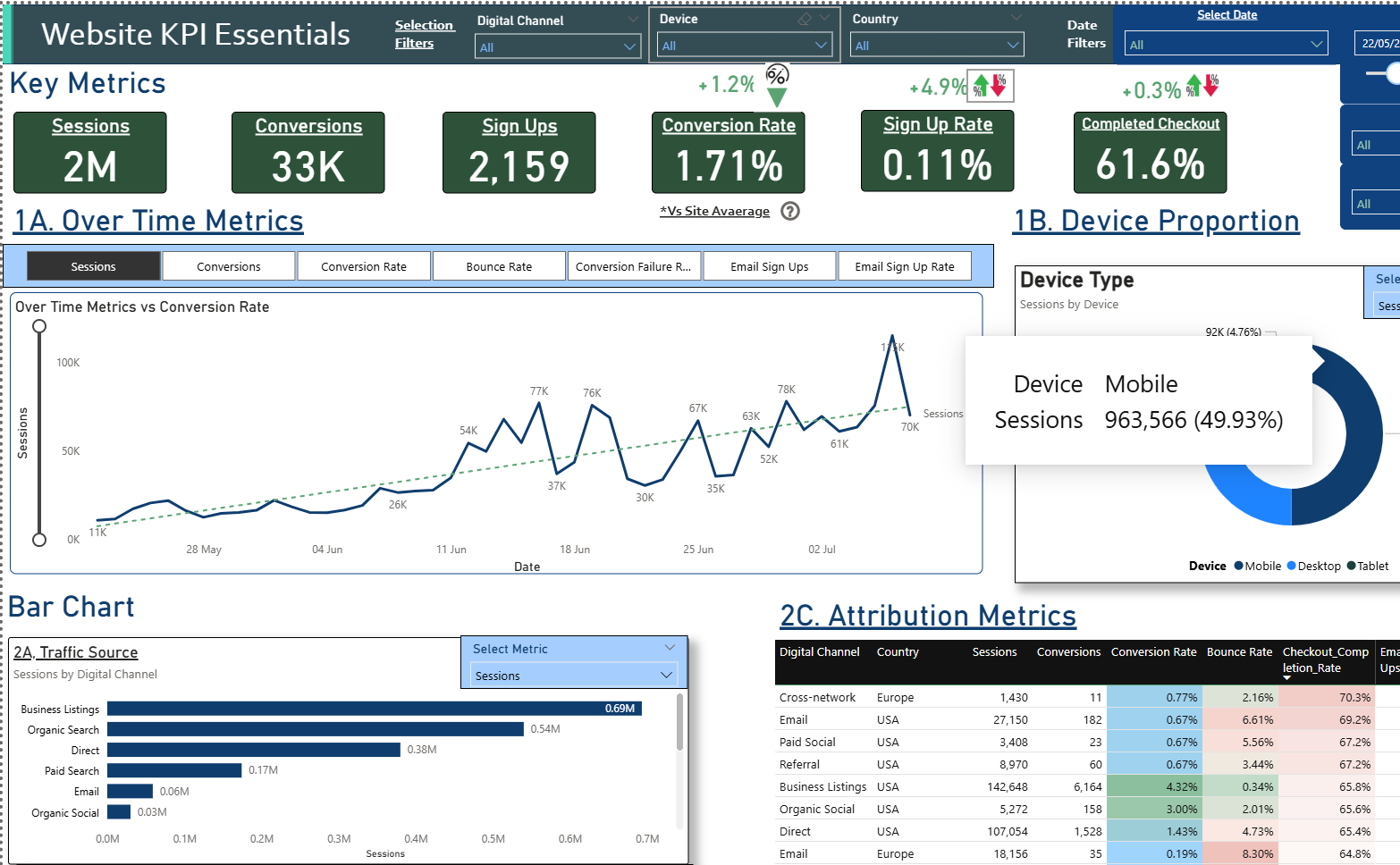Screen dimensions: 1400x865
Task: Click the Conversion Rate percent down indicator icon
Action: [x=777, y=85]
